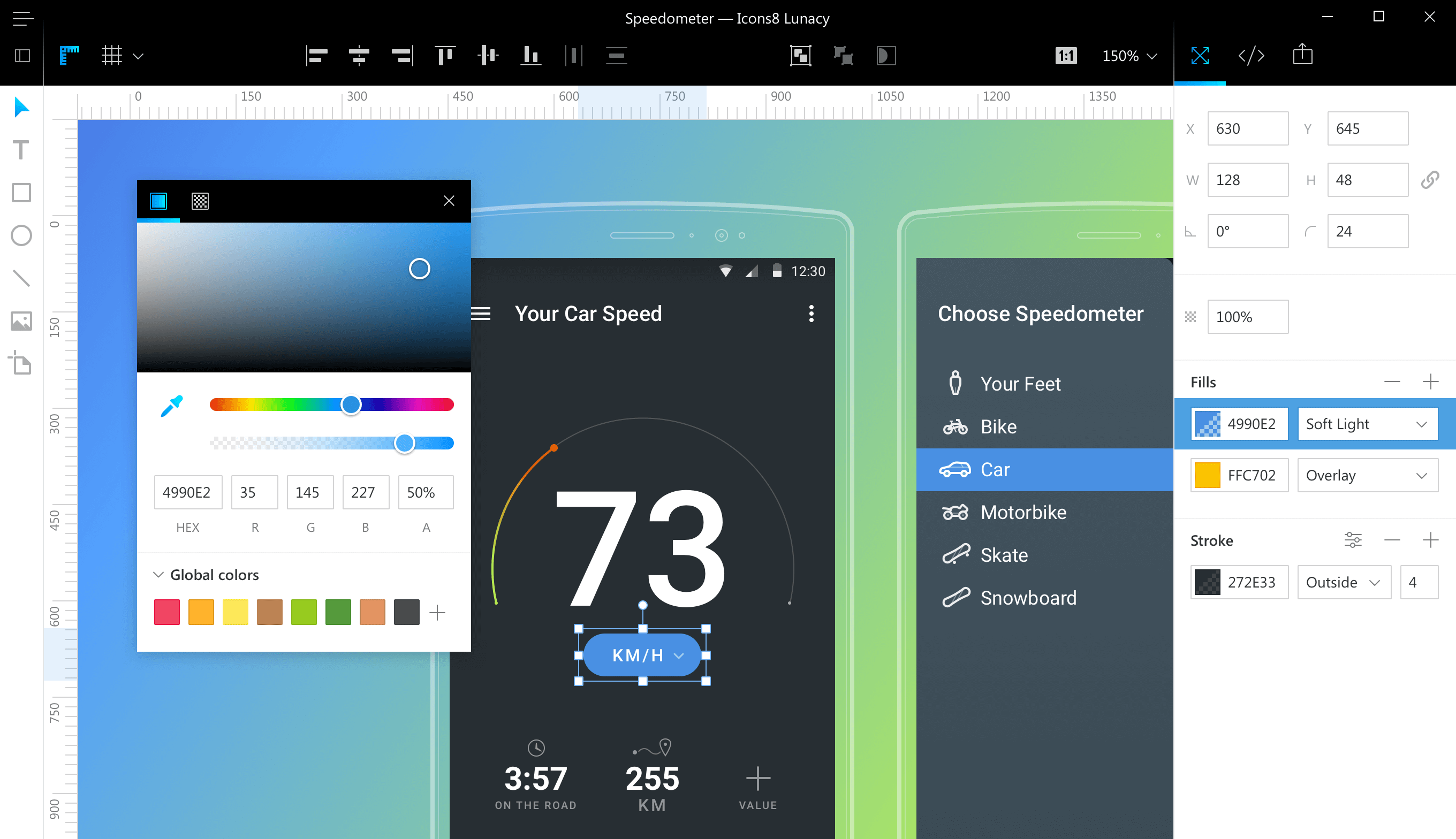The image size is (1456, 839).
Task: Open the Global colors expander section
Action: (159, 574)
